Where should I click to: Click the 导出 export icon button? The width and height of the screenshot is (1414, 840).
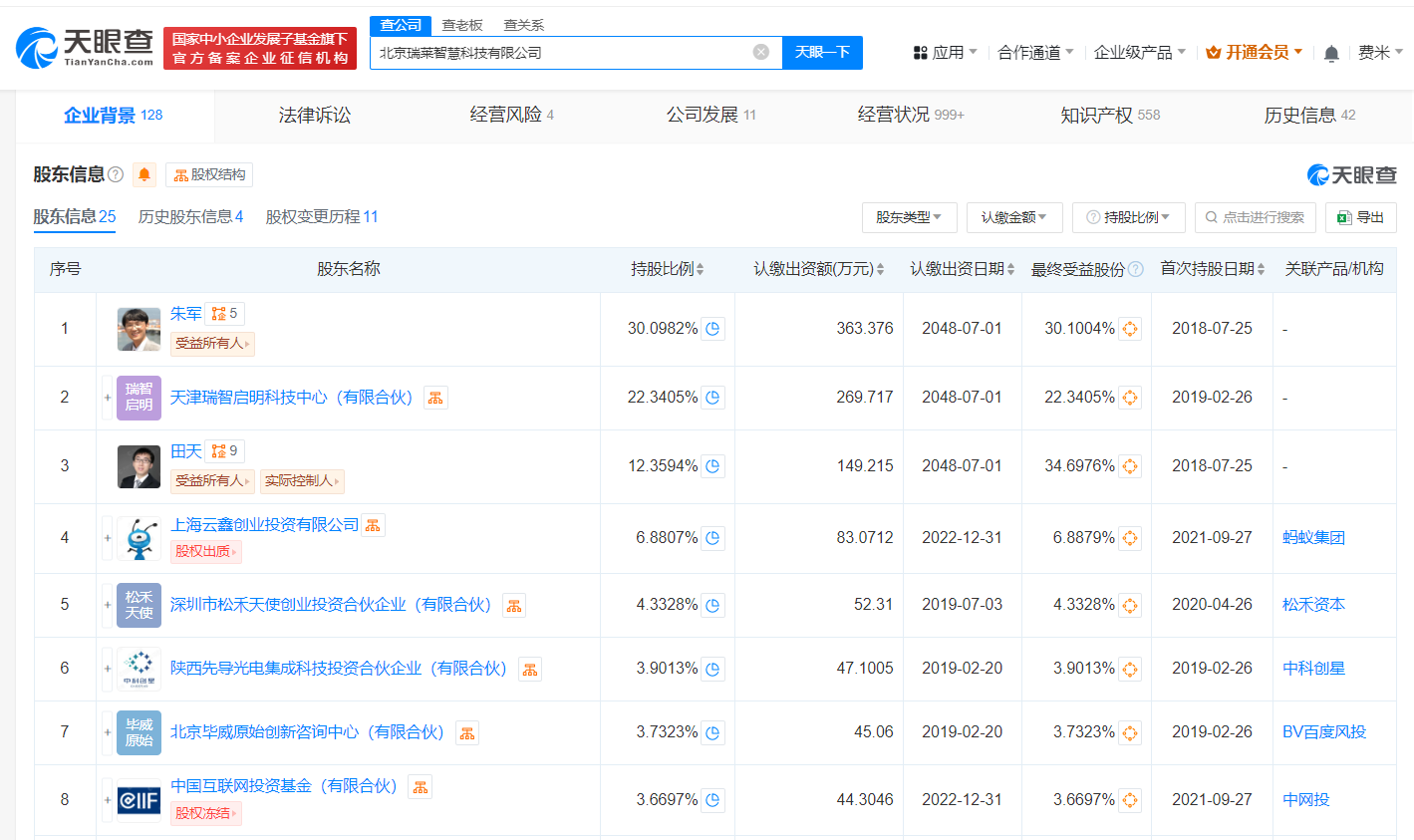(x=1360, y=217)
